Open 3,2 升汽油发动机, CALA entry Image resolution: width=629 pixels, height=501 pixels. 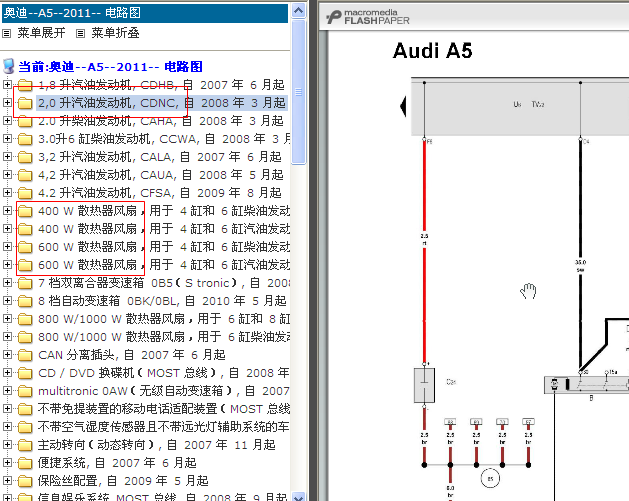160,157
